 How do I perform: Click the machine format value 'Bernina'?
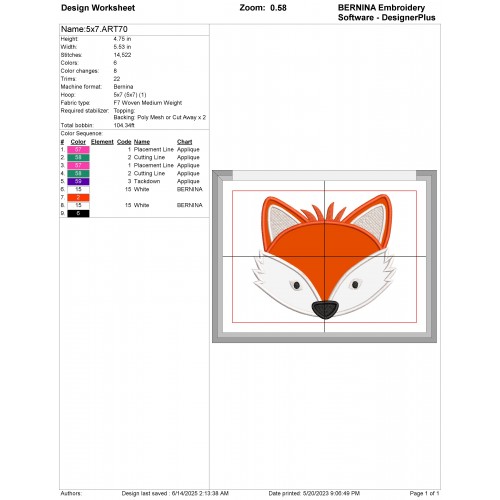pyautogui.click(x=123, y=87)
